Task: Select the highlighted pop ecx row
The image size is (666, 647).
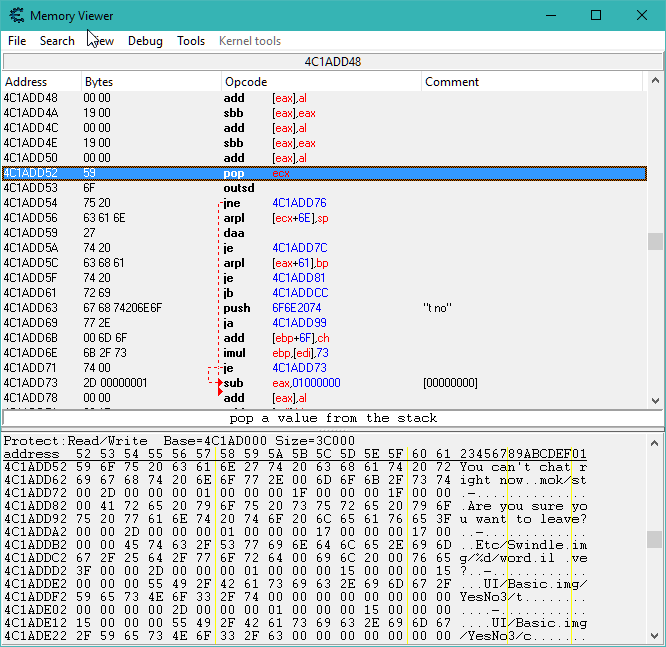Action: point(325,173)
